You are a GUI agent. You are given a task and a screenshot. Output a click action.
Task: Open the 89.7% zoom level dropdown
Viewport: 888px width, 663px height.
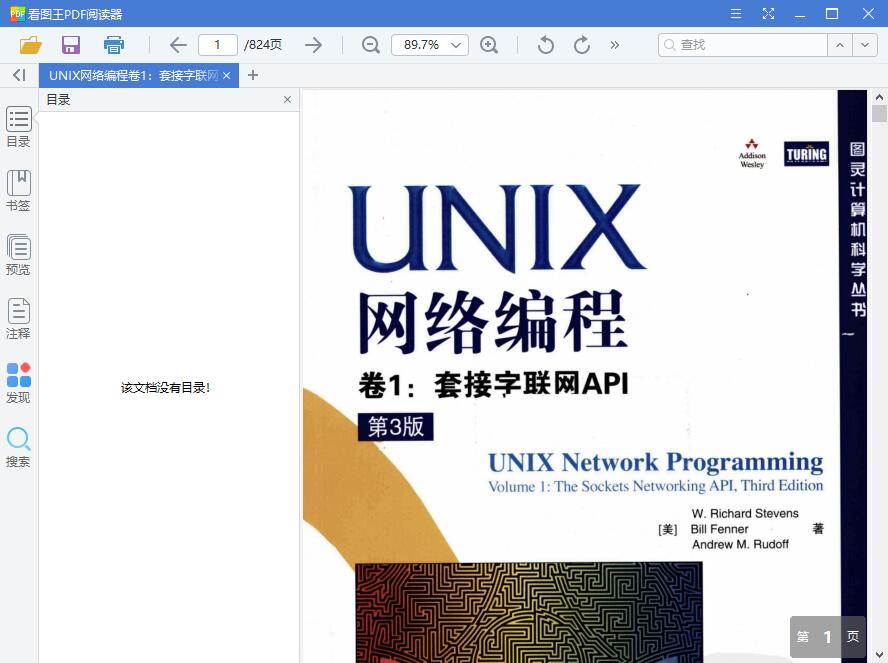(x=430, y=45)
